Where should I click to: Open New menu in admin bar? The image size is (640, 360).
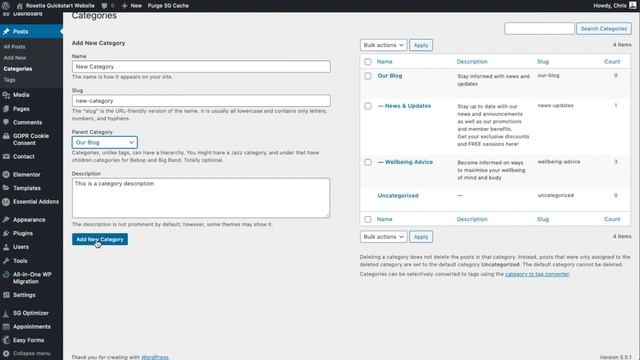point(132,6)
